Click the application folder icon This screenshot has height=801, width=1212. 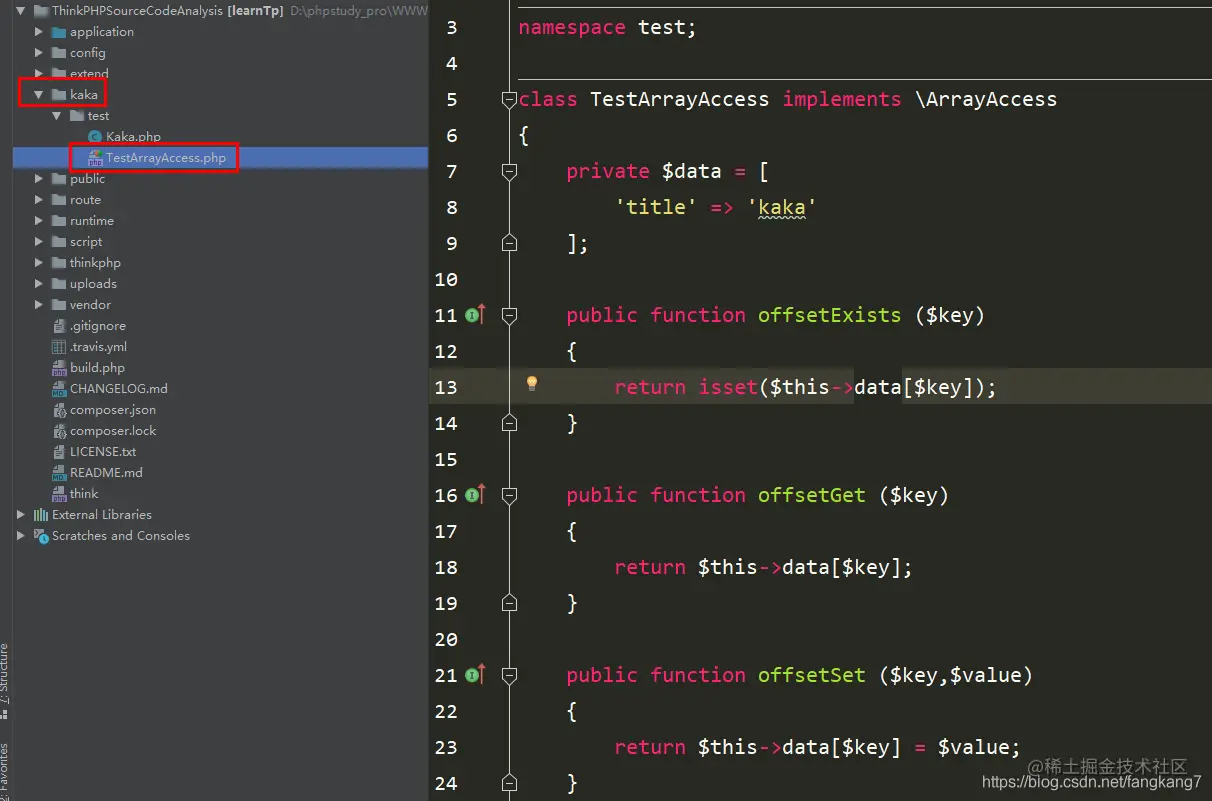click(58, 32)
